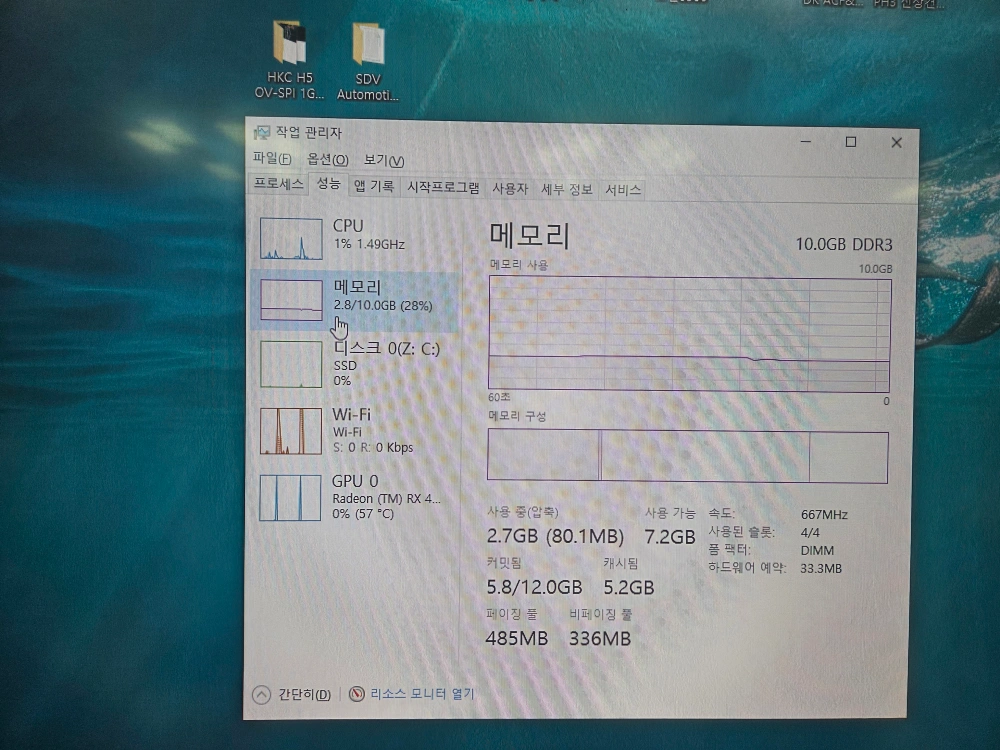Click the Task Manager title bar icon

(x=261, y=133)
